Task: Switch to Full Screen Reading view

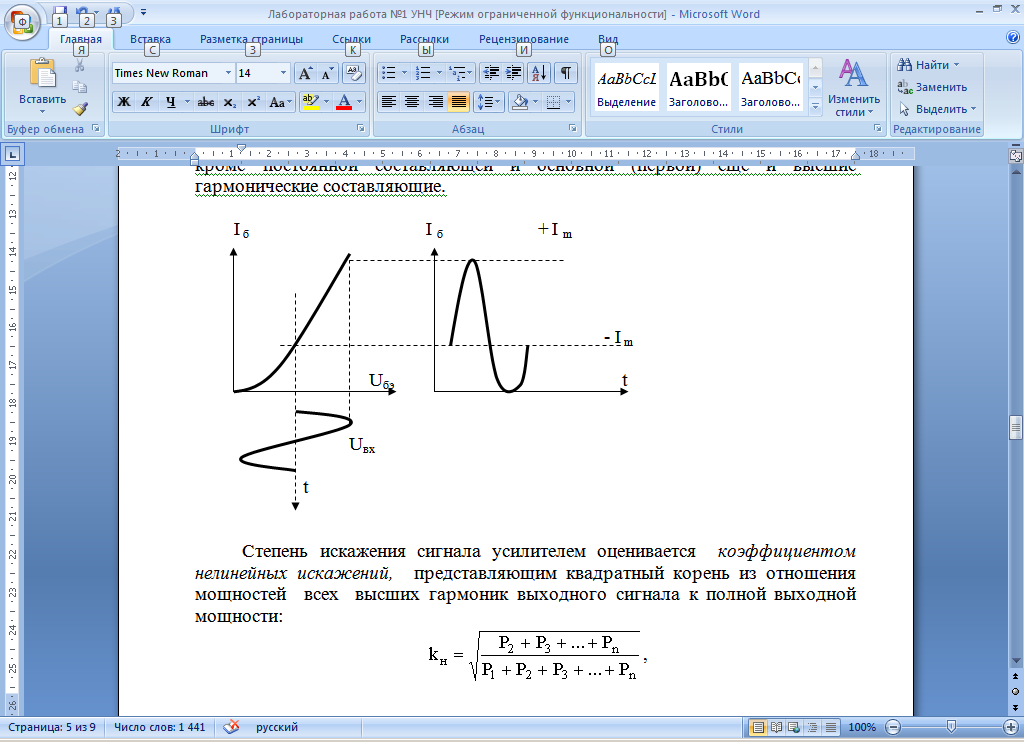Action: point(776,727)
